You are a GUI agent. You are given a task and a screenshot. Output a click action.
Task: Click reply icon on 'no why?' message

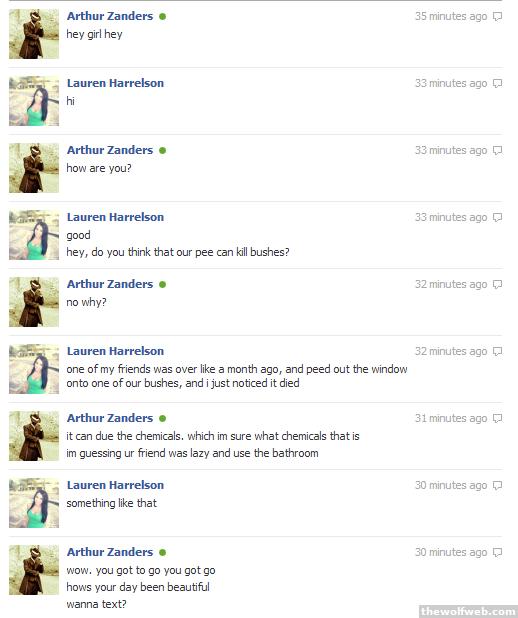498,285
